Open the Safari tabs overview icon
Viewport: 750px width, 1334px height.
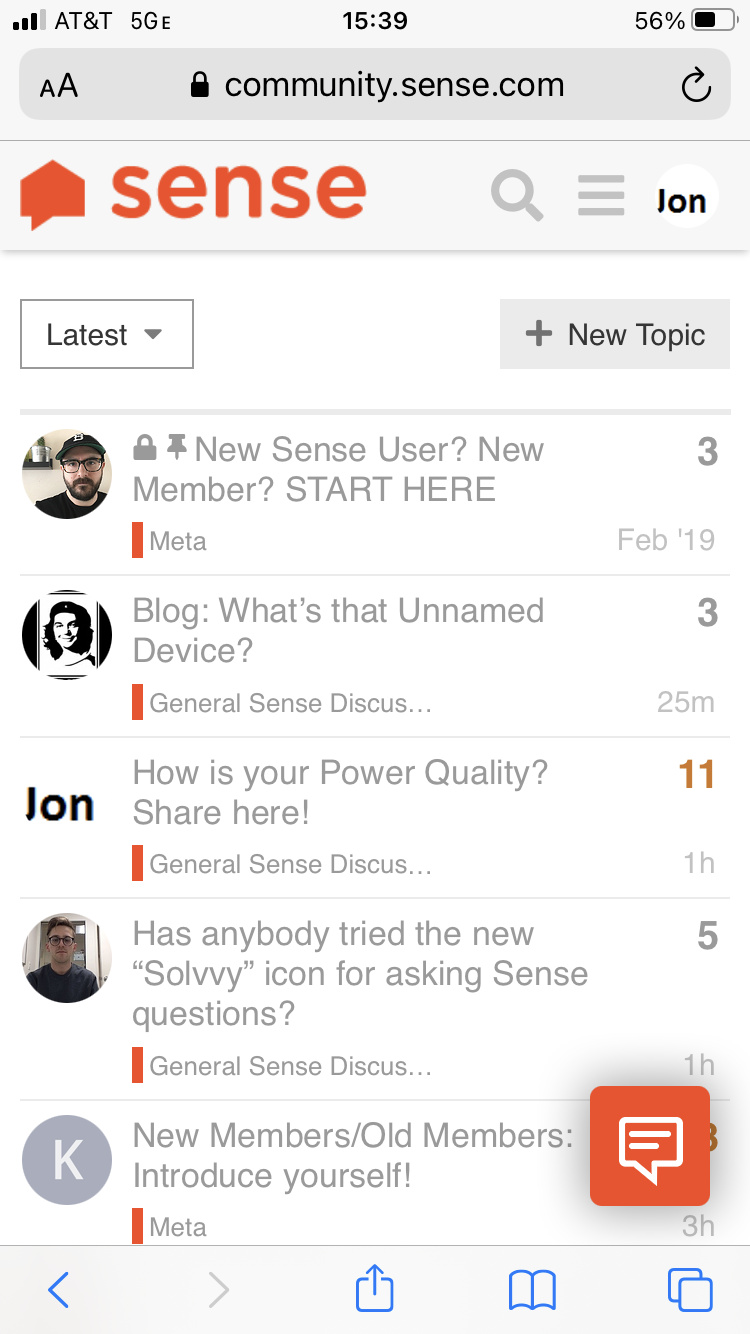(690, 1290)
